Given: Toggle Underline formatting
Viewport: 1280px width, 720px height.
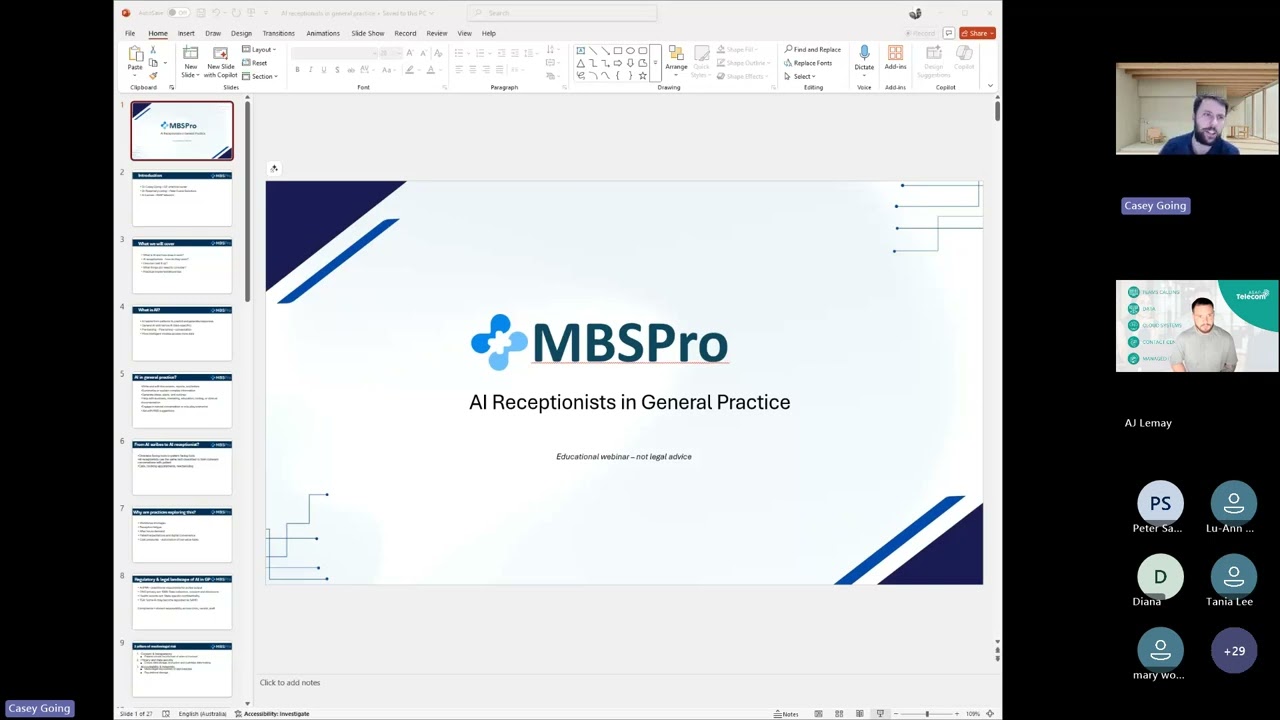Looking at the screenshot, I should pyautogui.click(x=323, y=70).
